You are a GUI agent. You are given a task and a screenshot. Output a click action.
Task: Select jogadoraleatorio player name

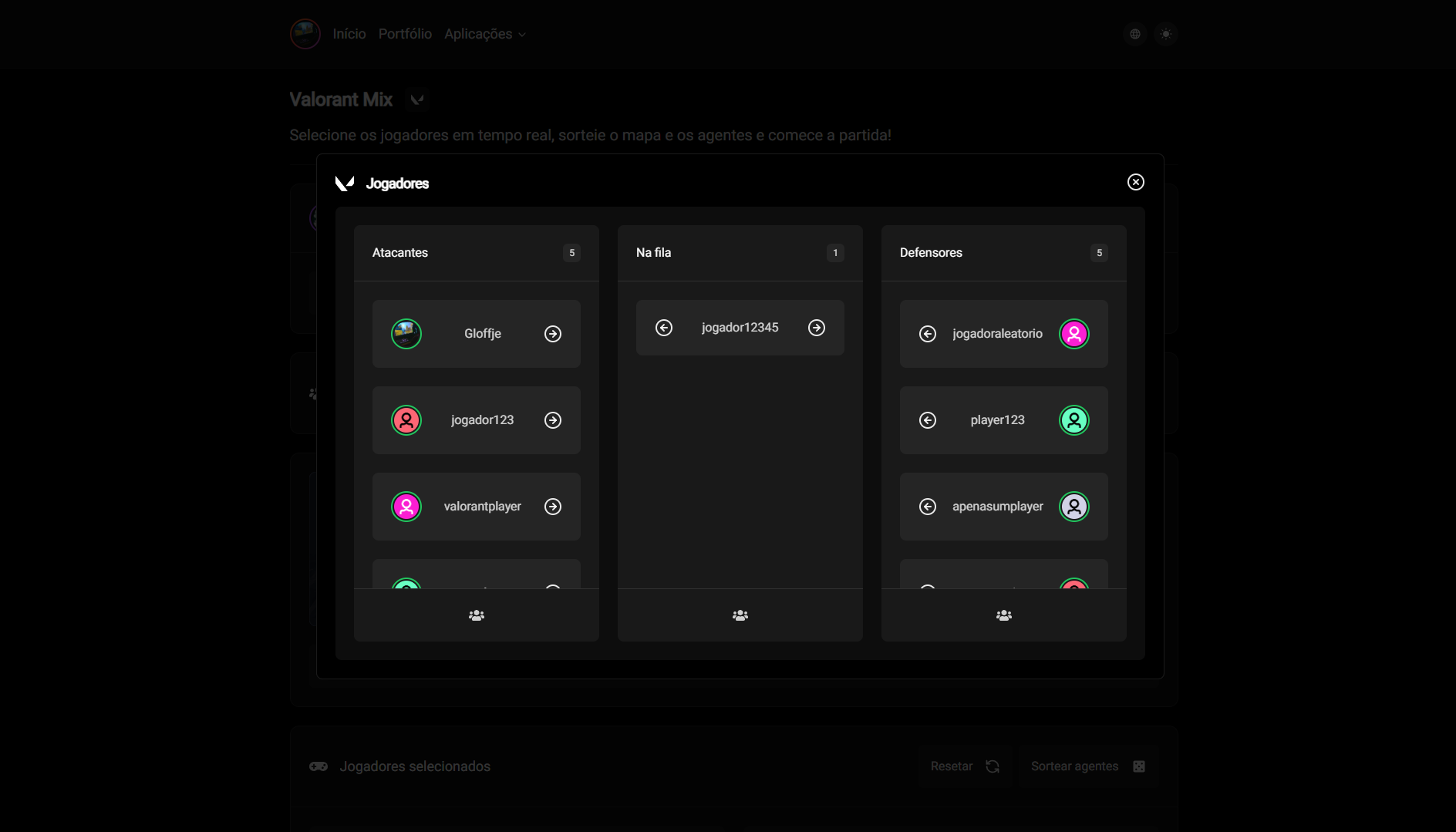click(x=998, y=334)
